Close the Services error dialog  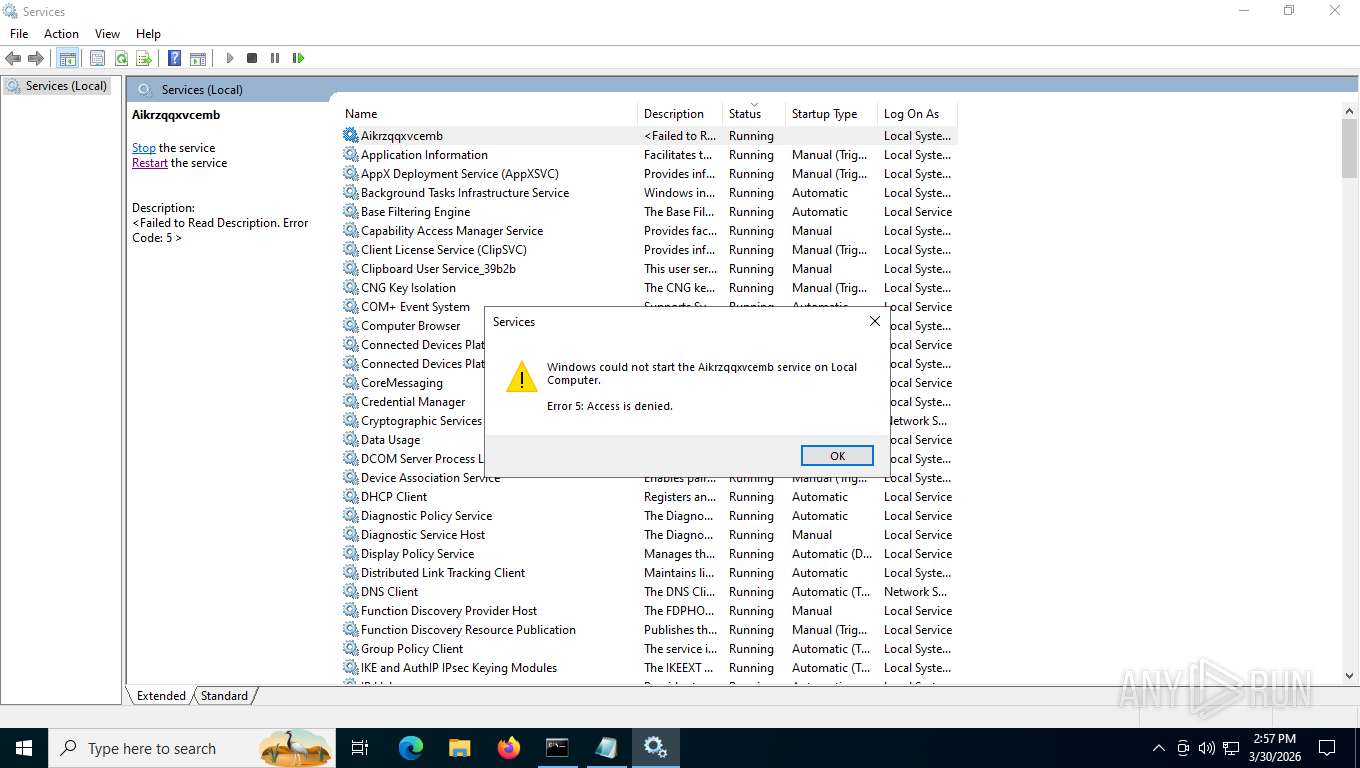[x=874, y=322]
